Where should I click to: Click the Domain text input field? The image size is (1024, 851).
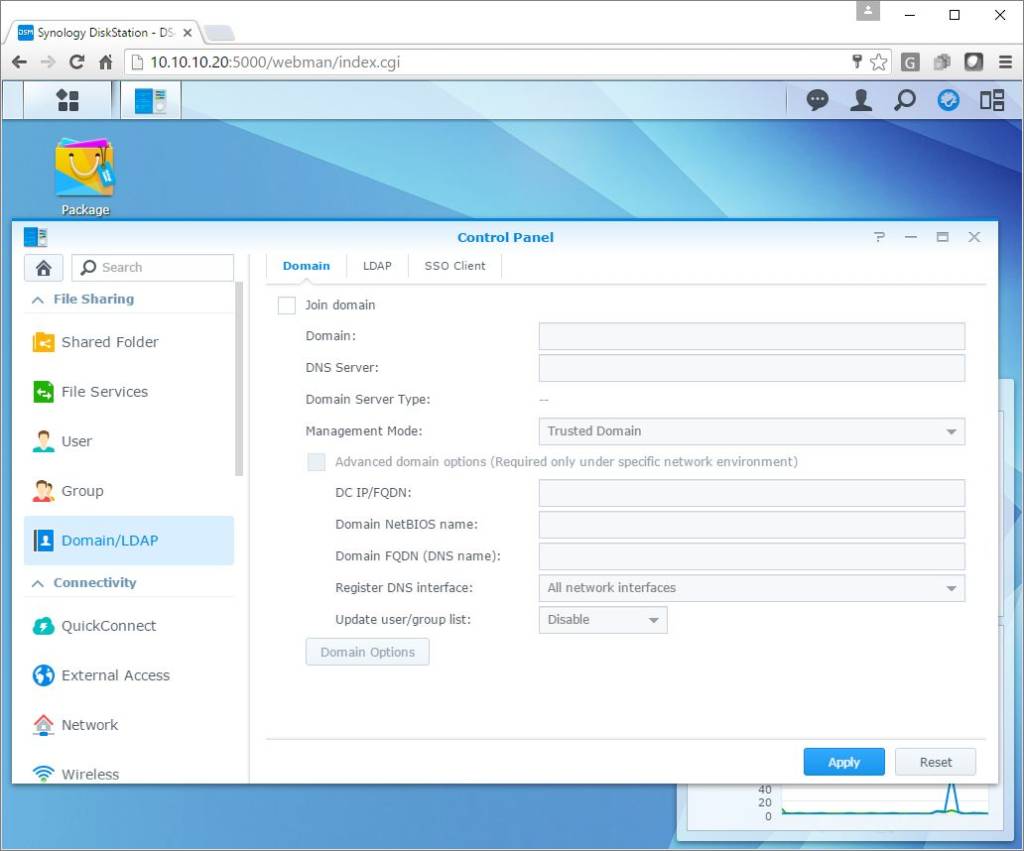point(751,336)
